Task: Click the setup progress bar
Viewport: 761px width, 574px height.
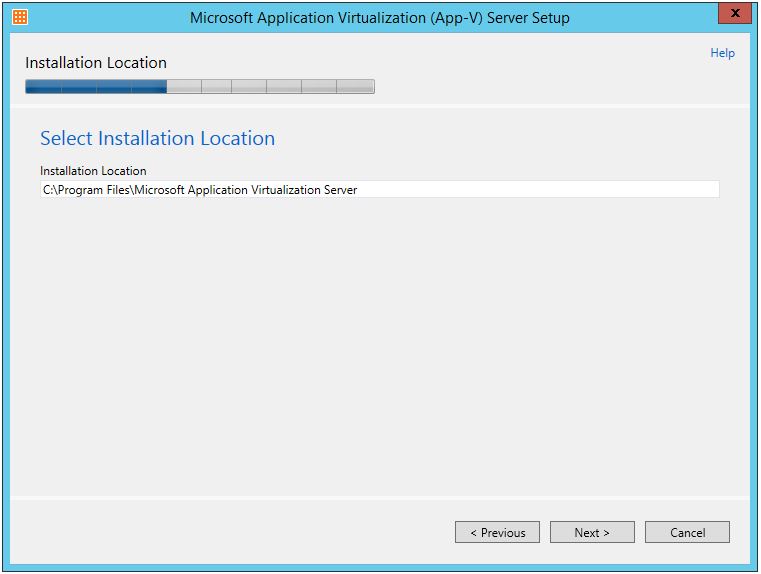Action: tap(200, 86)
